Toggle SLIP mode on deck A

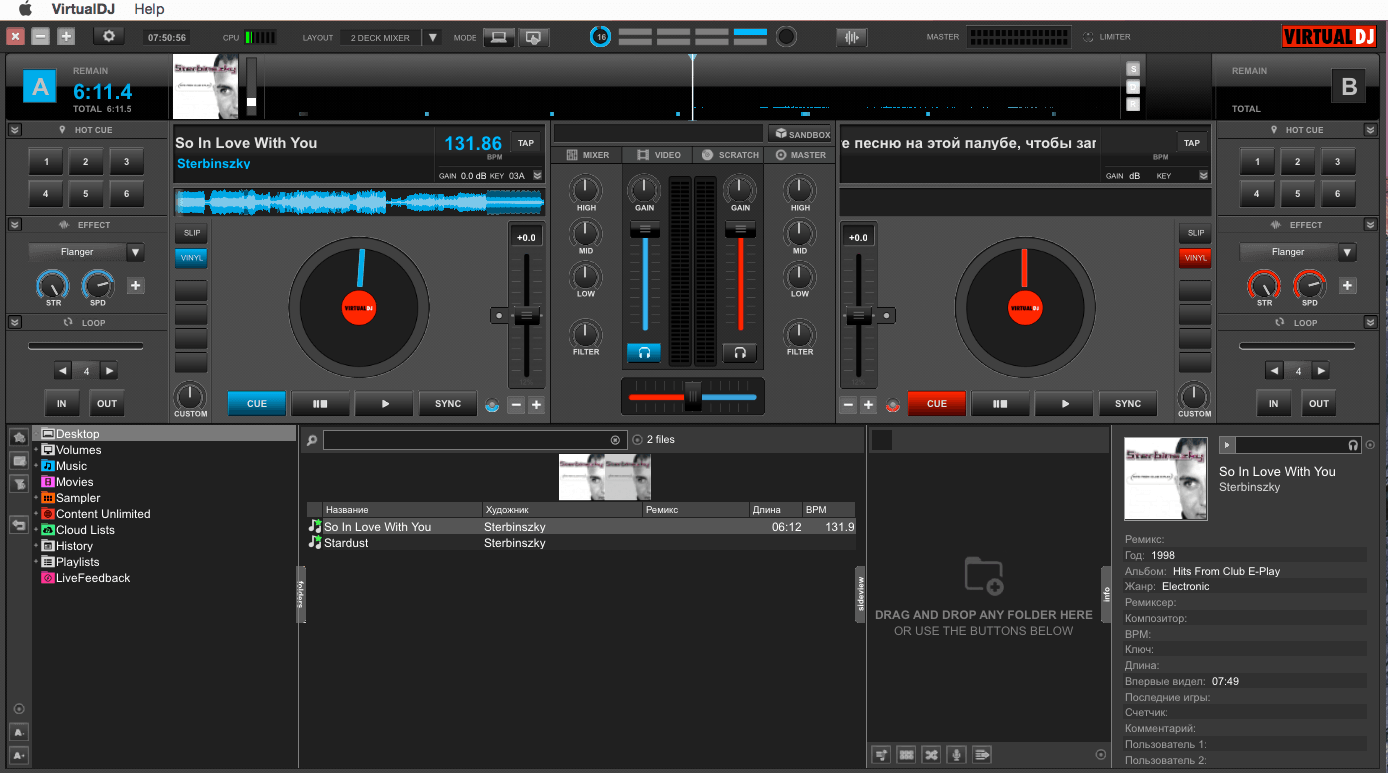coord(191,233)
